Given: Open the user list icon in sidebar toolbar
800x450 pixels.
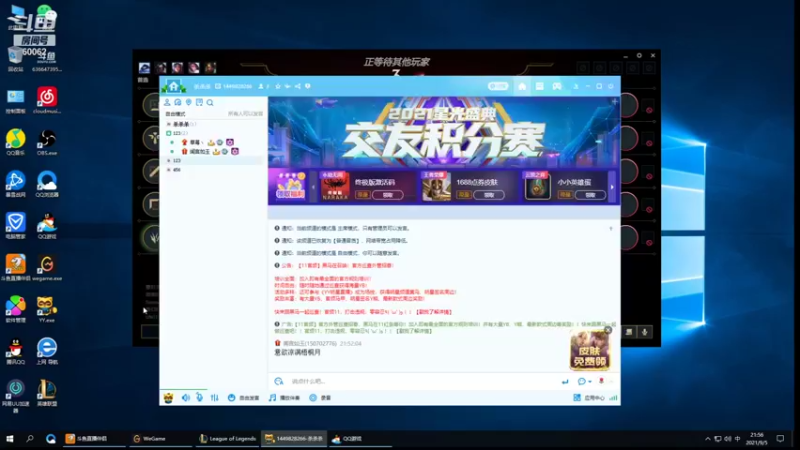Looking at the screenshot, I should pyautogui.click(x=167, y=103).
